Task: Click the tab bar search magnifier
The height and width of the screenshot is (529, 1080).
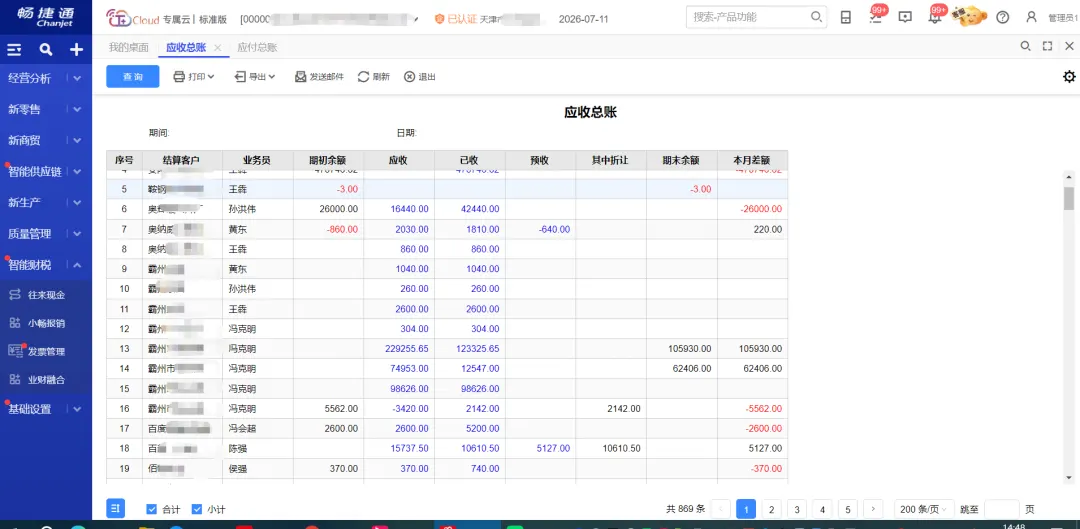Action: [x=1026, y=46]
